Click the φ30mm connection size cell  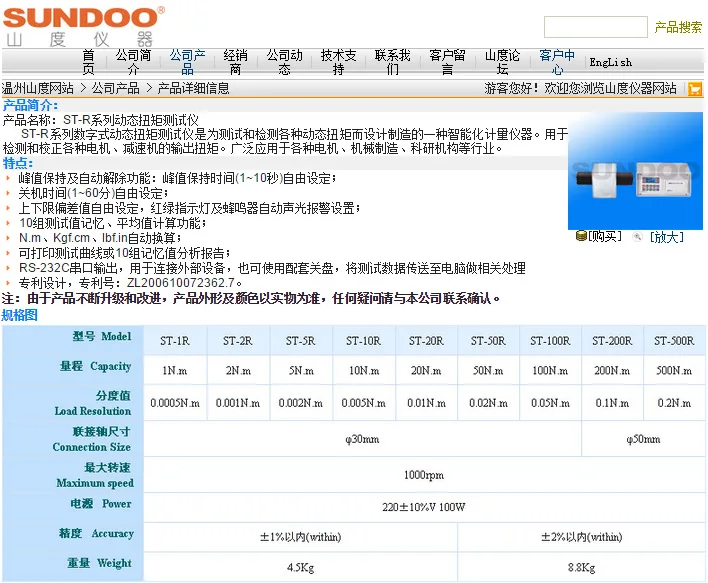(x=362, y=439)
